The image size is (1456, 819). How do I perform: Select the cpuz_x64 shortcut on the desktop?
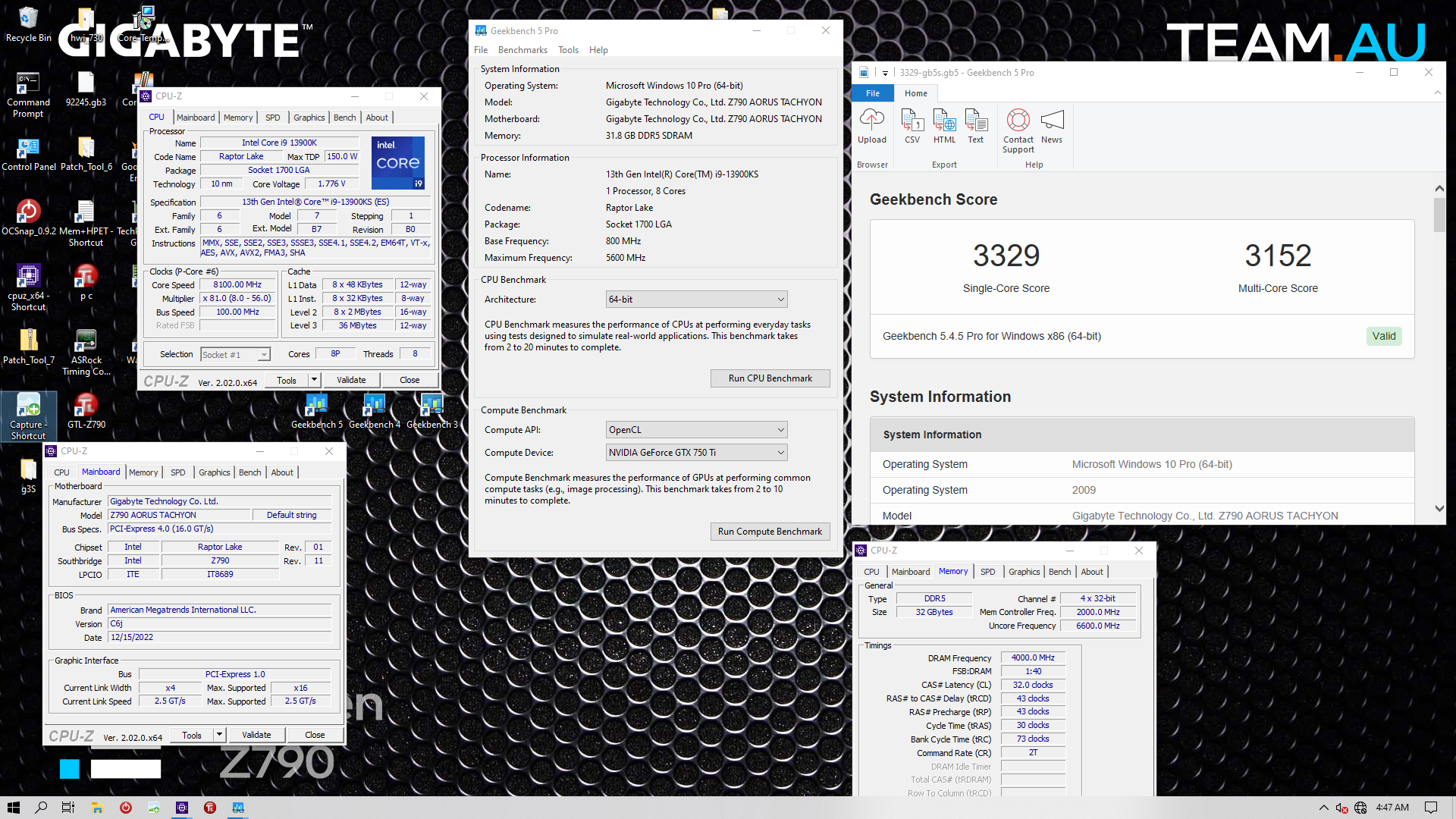tap(28, 287)
